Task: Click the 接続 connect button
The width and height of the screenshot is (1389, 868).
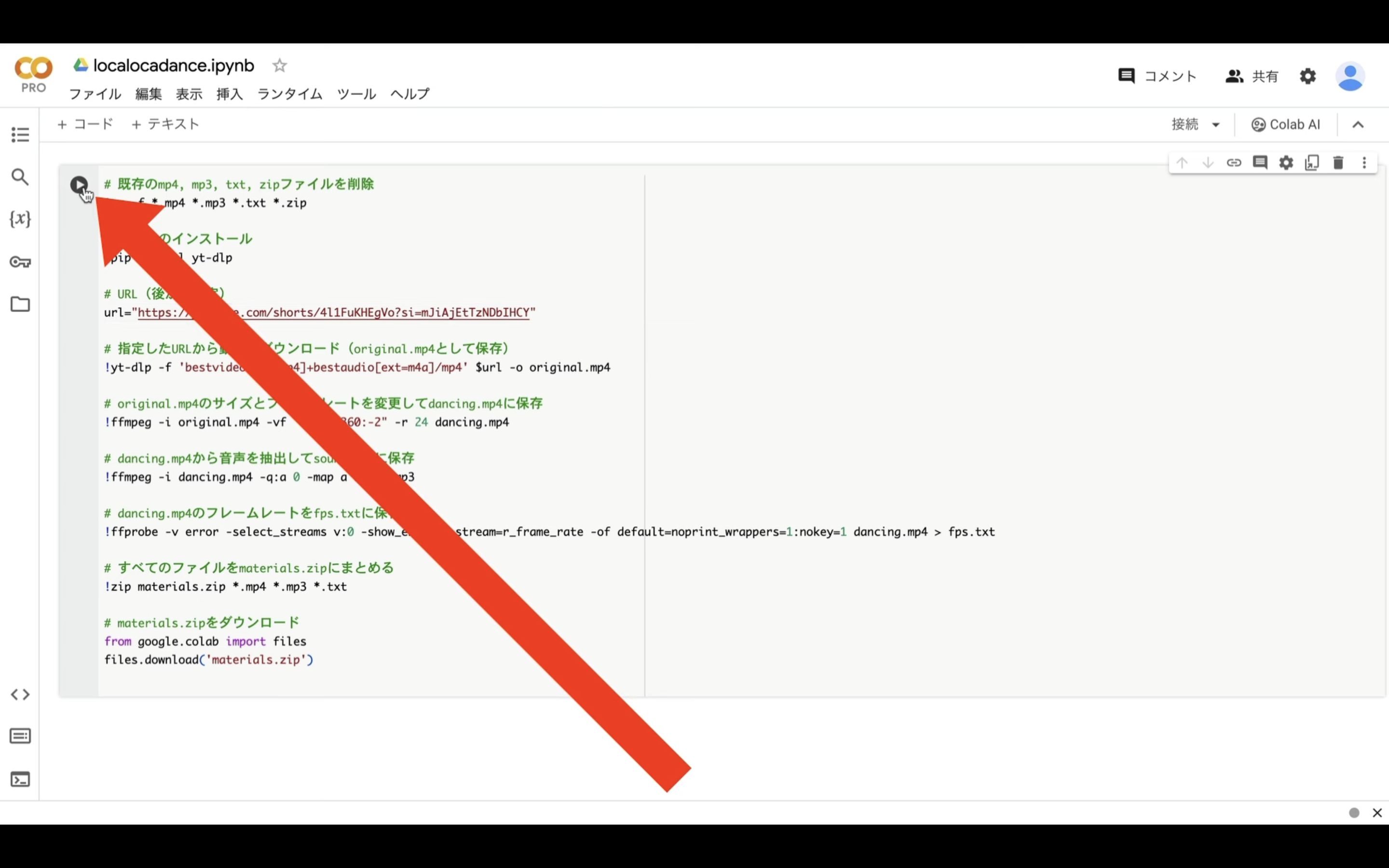Action: [1185, 124]
